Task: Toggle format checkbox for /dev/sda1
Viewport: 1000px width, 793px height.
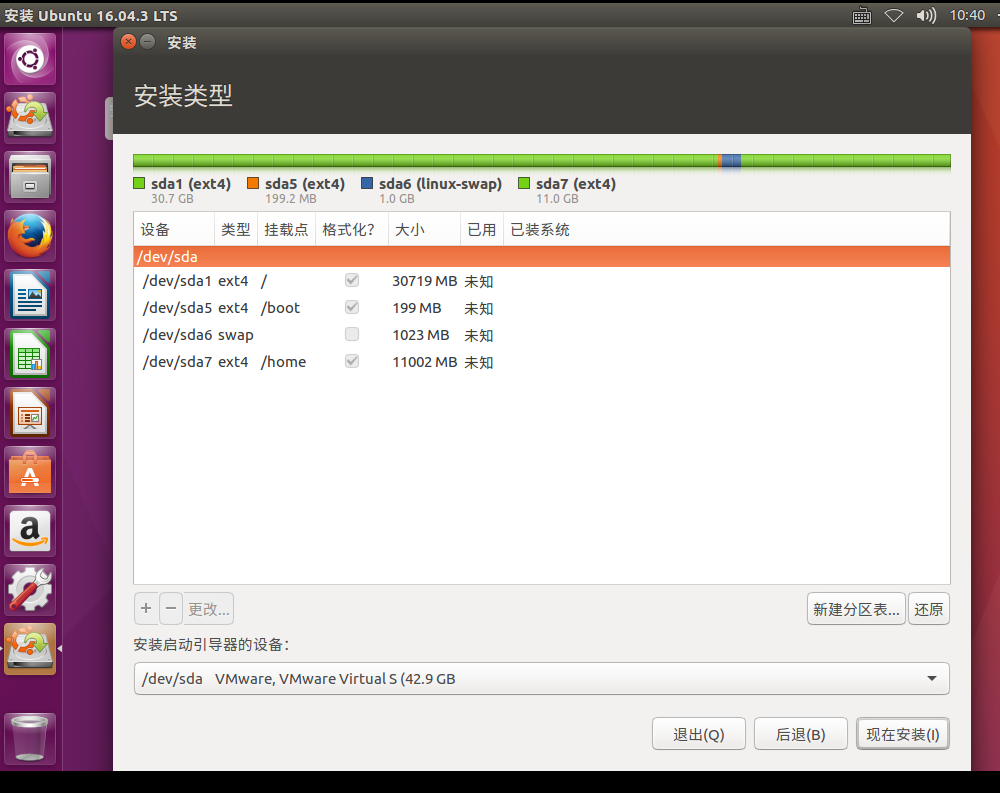Action: pyautogui.click(x=351, y=280)
